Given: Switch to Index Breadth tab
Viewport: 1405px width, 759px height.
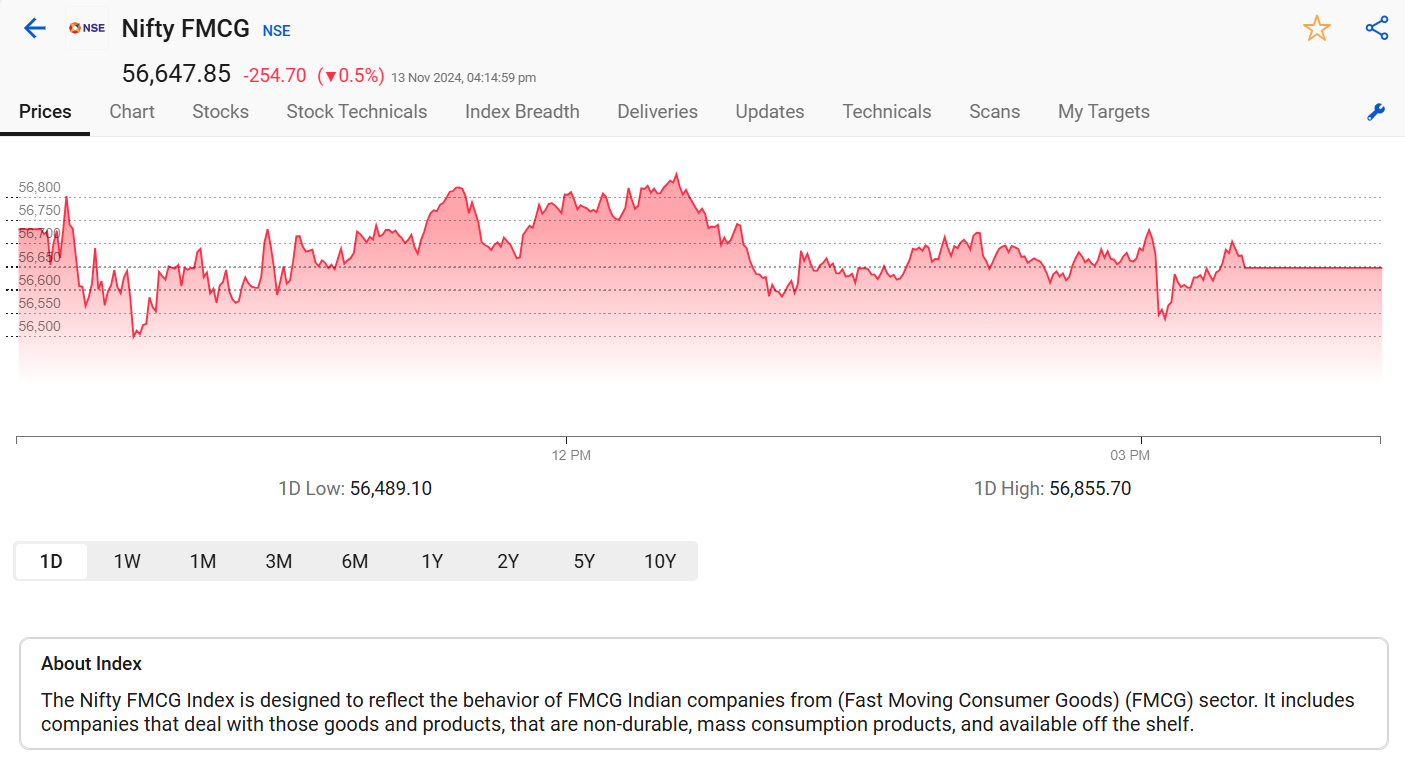Looking at the screenshot, I should [522, 112].
